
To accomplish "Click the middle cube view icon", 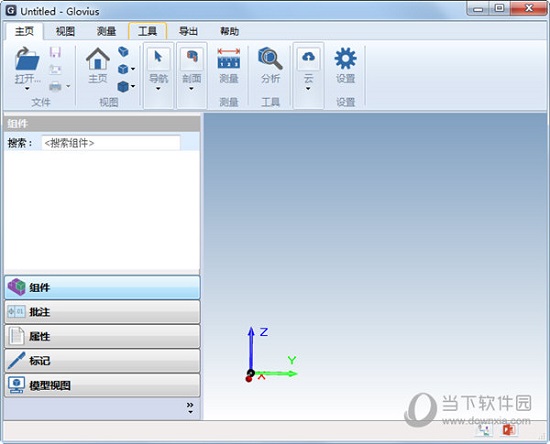I will [x=123, y=69].
